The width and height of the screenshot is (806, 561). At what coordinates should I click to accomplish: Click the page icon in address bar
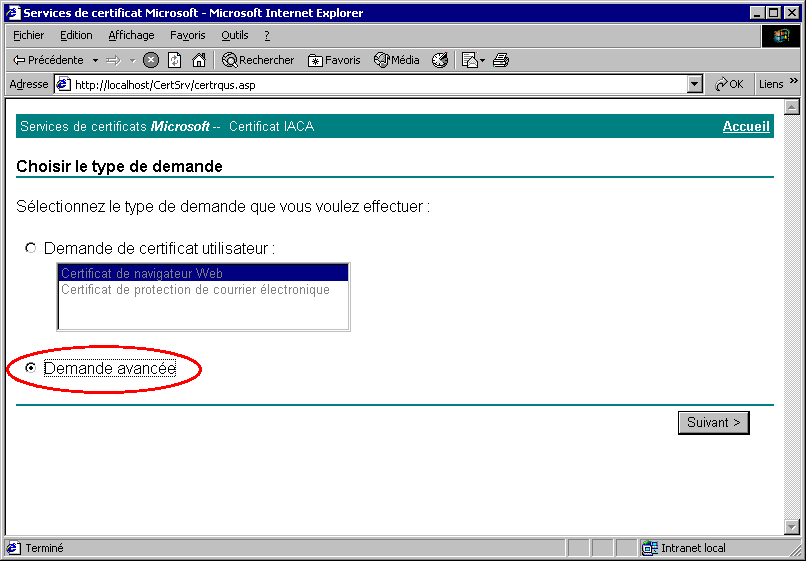(63, 84)
